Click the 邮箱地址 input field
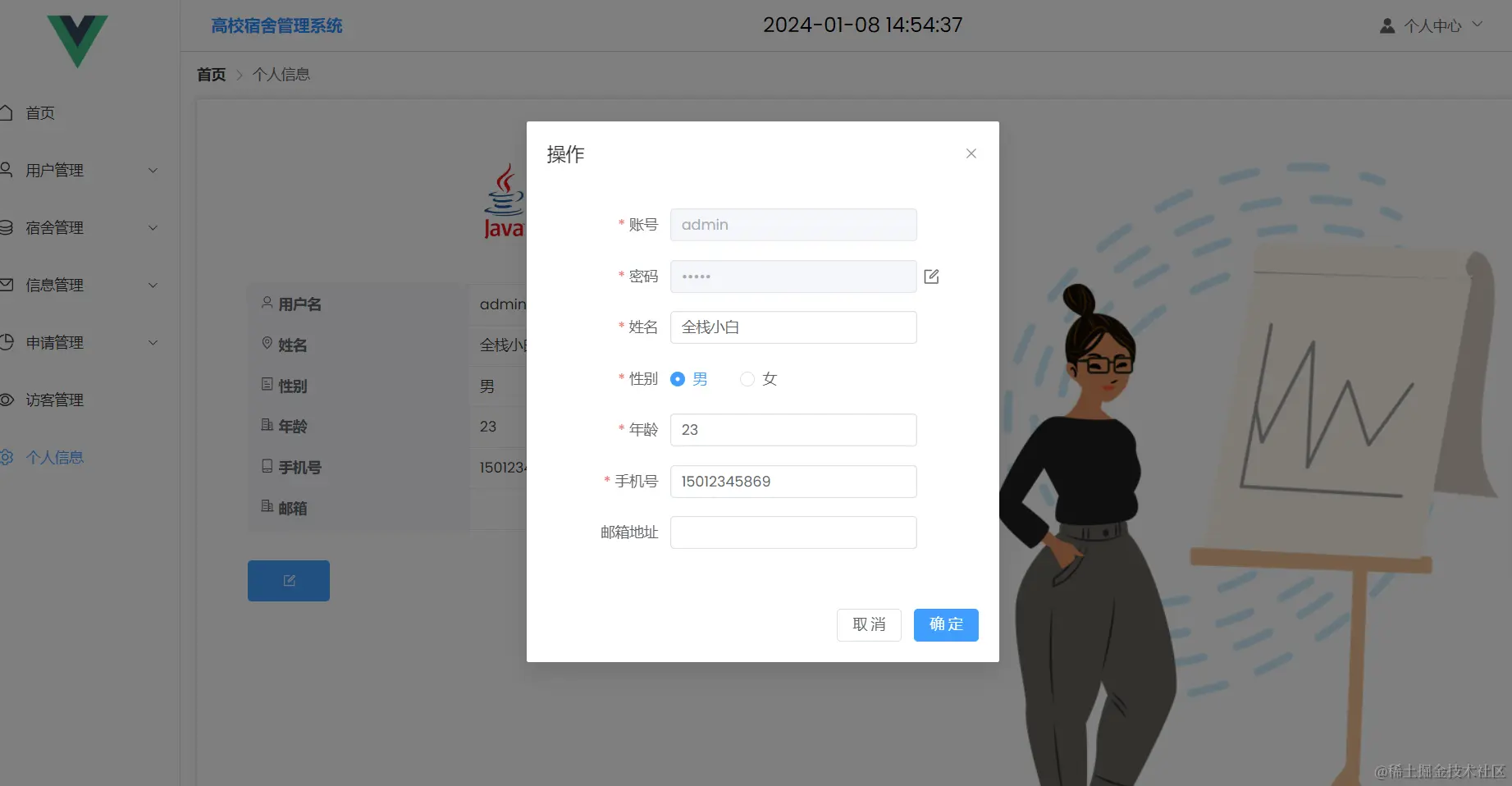 pyautogui.click(x=793, y=532)
